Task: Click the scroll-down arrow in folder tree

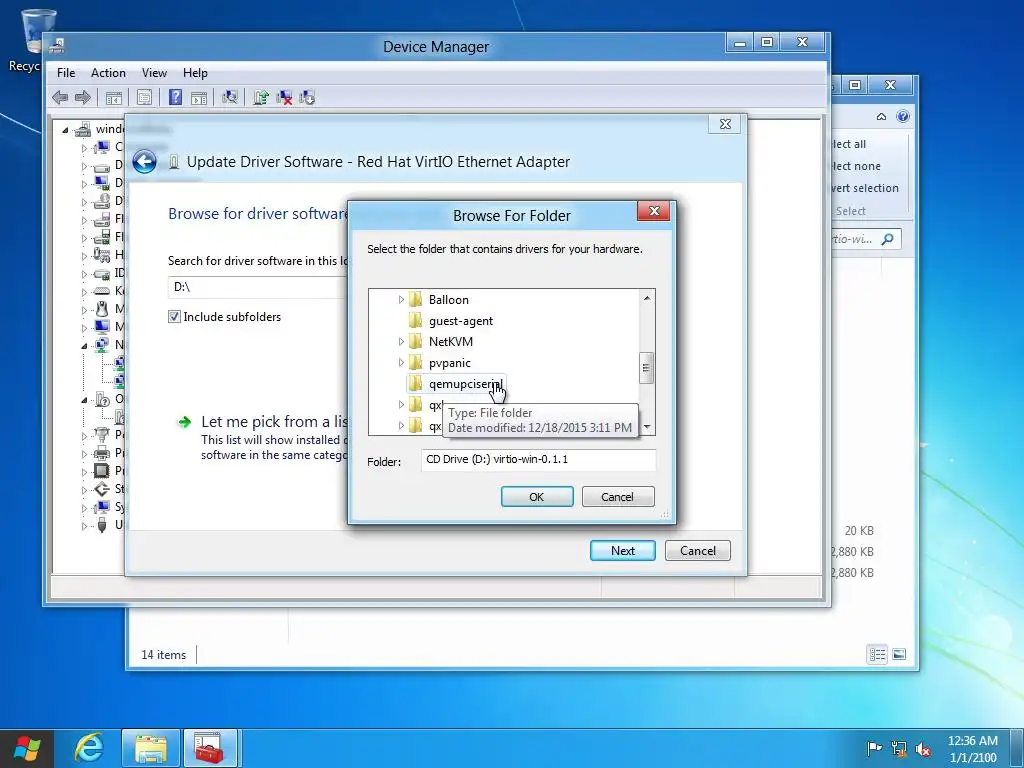Action: click(647, 426)
